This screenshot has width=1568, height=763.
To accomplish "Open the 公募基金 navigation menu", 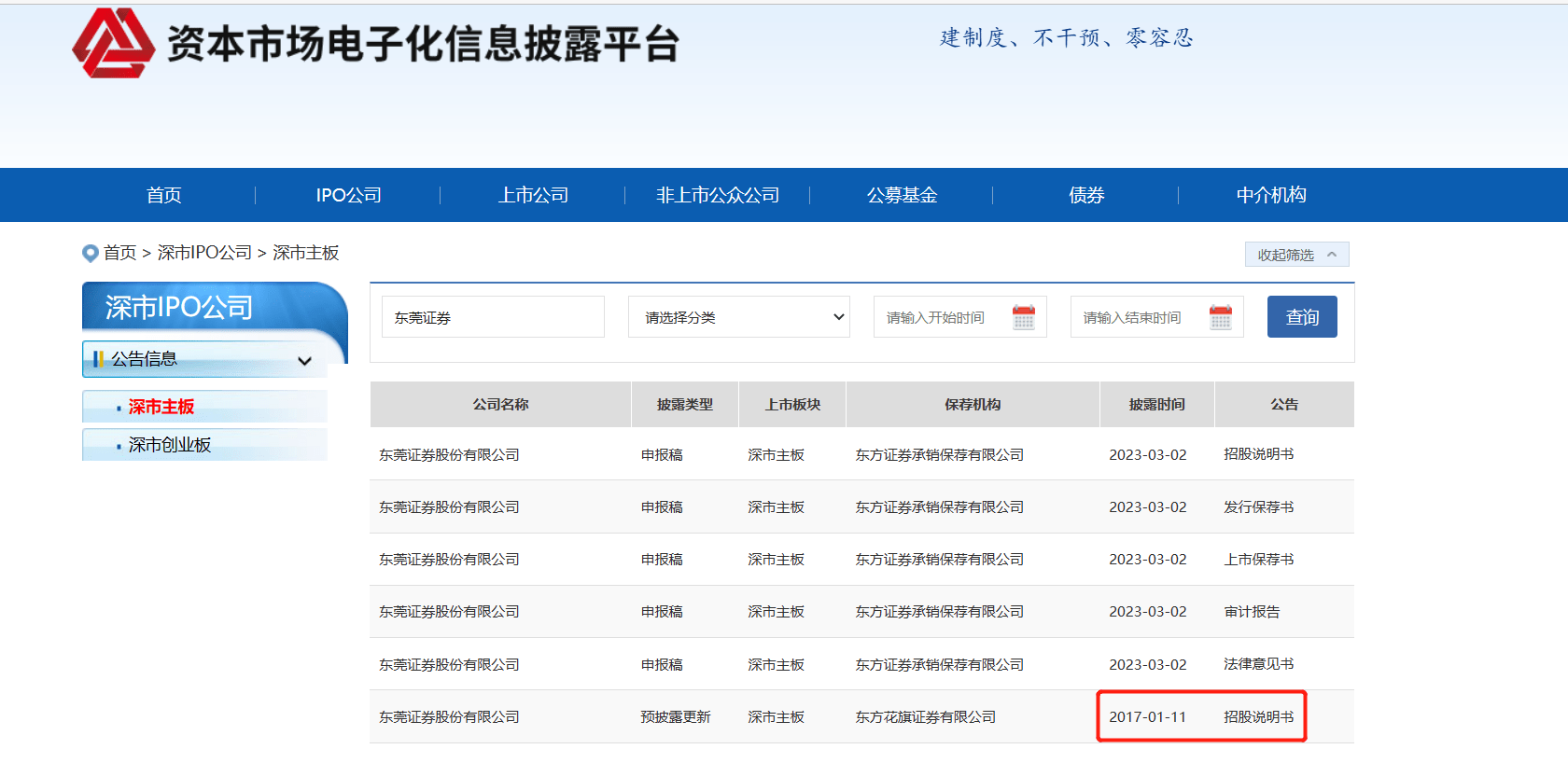I will click(902, 195).
